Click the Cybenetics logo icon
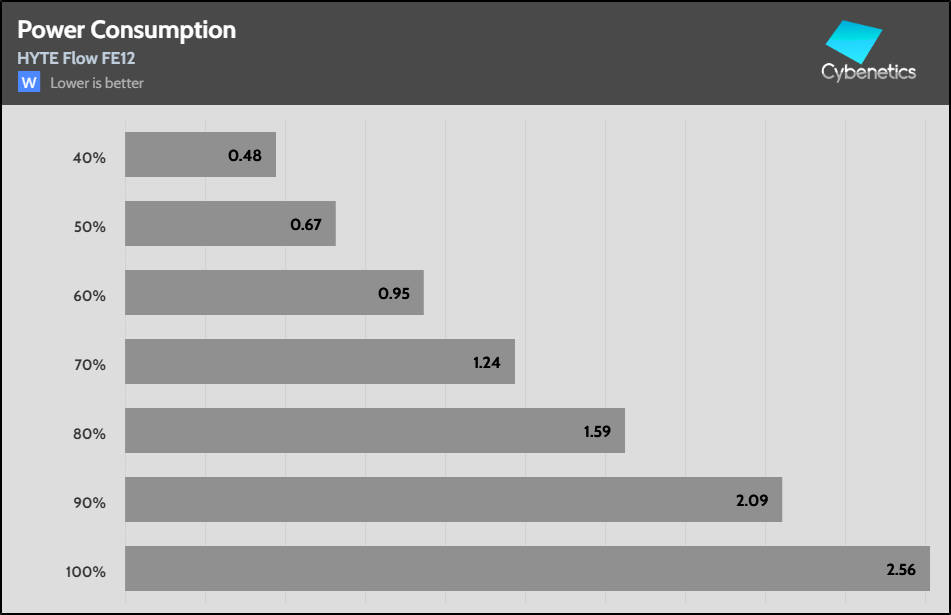The image size is (951, 615). (x=854, y=42)
